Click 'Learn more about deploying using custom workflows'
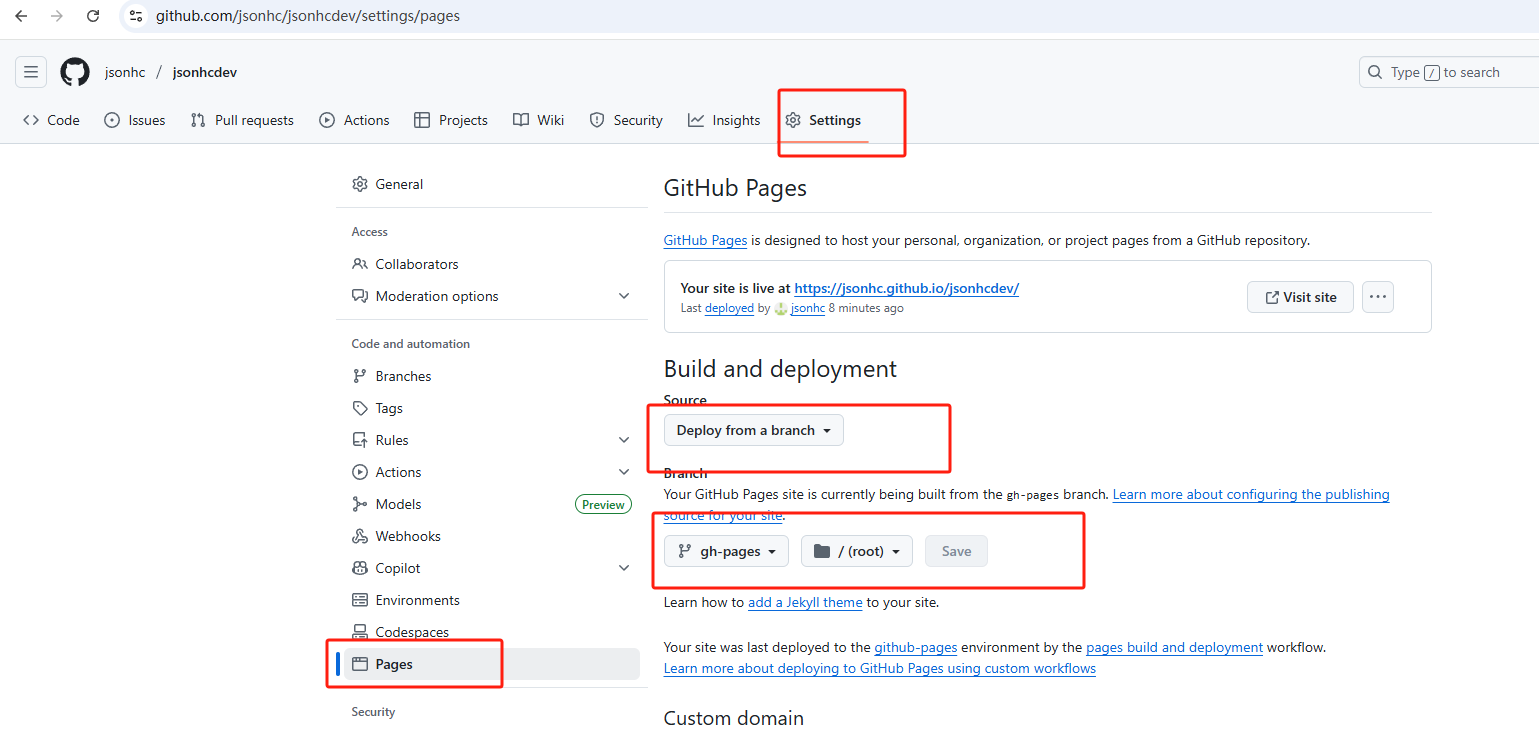The width and height of the screenshot is (1539, 730). coord(880,668)
